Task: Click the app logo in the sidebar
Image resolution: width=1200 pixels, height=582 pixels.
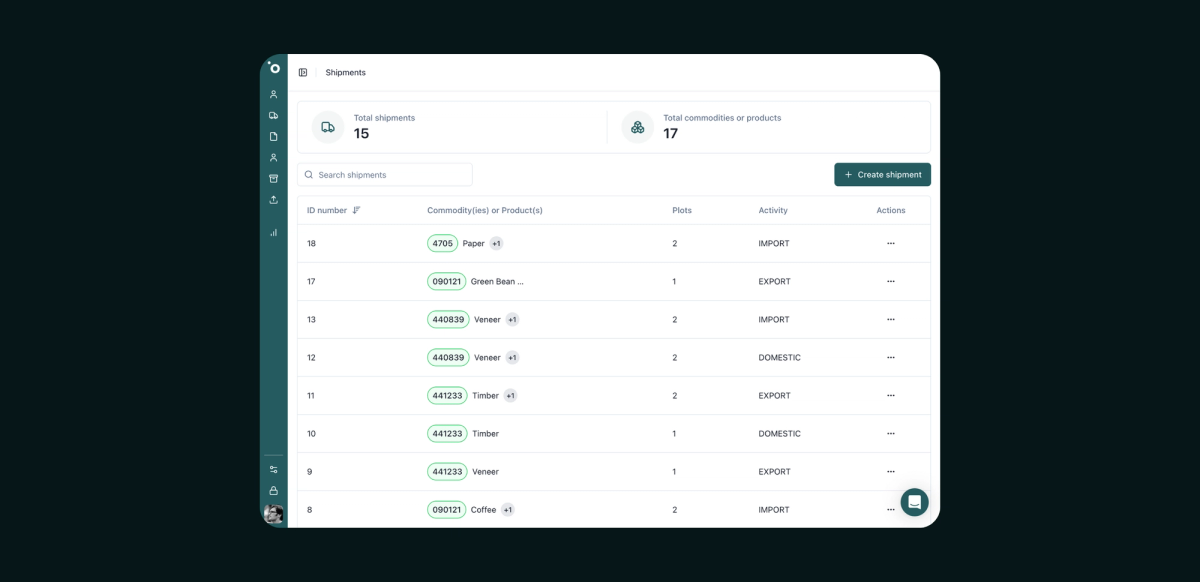Action: 274,67
